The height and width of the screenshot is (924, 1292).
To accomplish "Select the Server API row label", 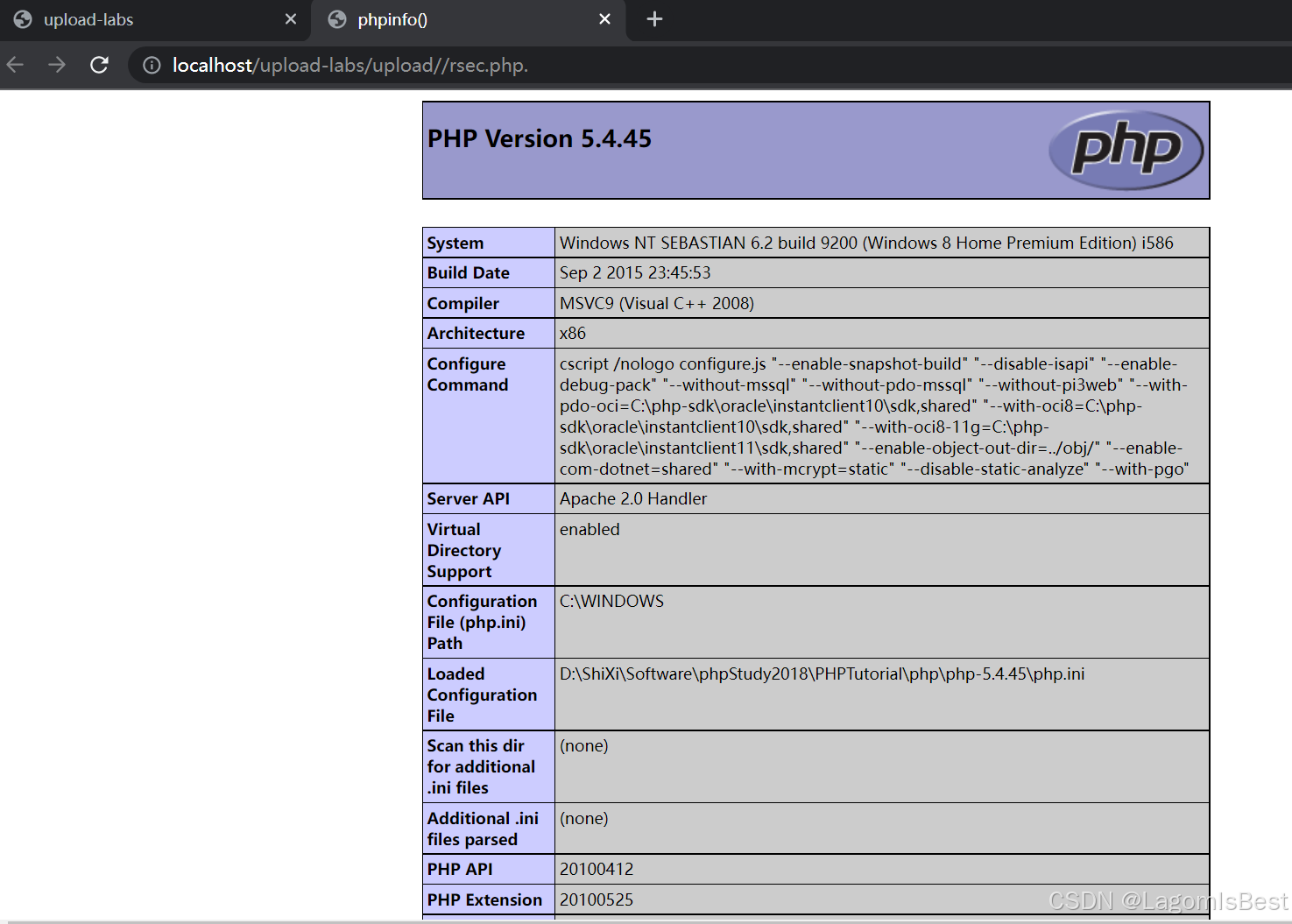I will (469, 498).
